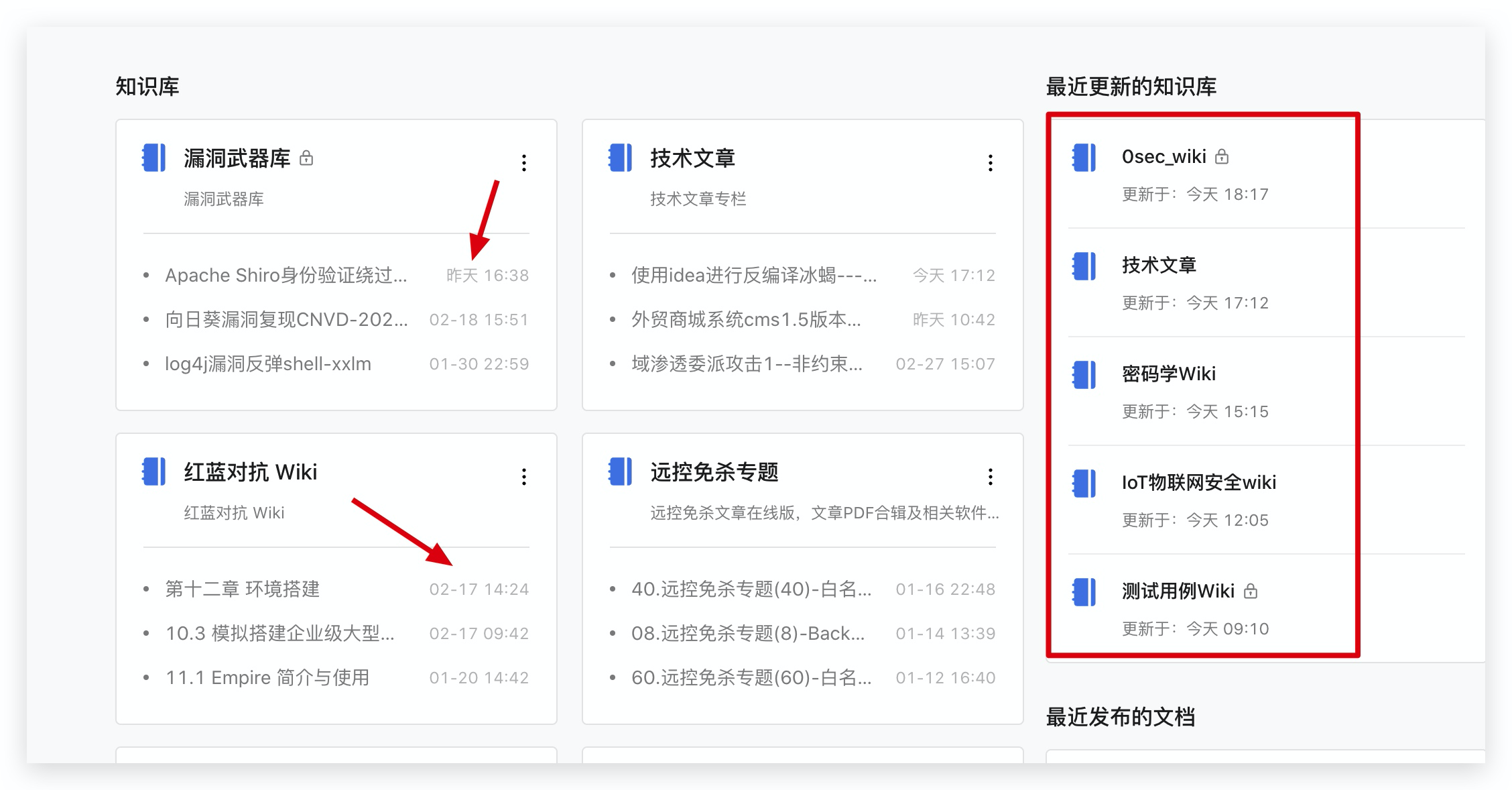This screenshot has height=790, width=1512.
Task: Open the Apache Shiro身份验证绕过 document
Action: [286, 275]
